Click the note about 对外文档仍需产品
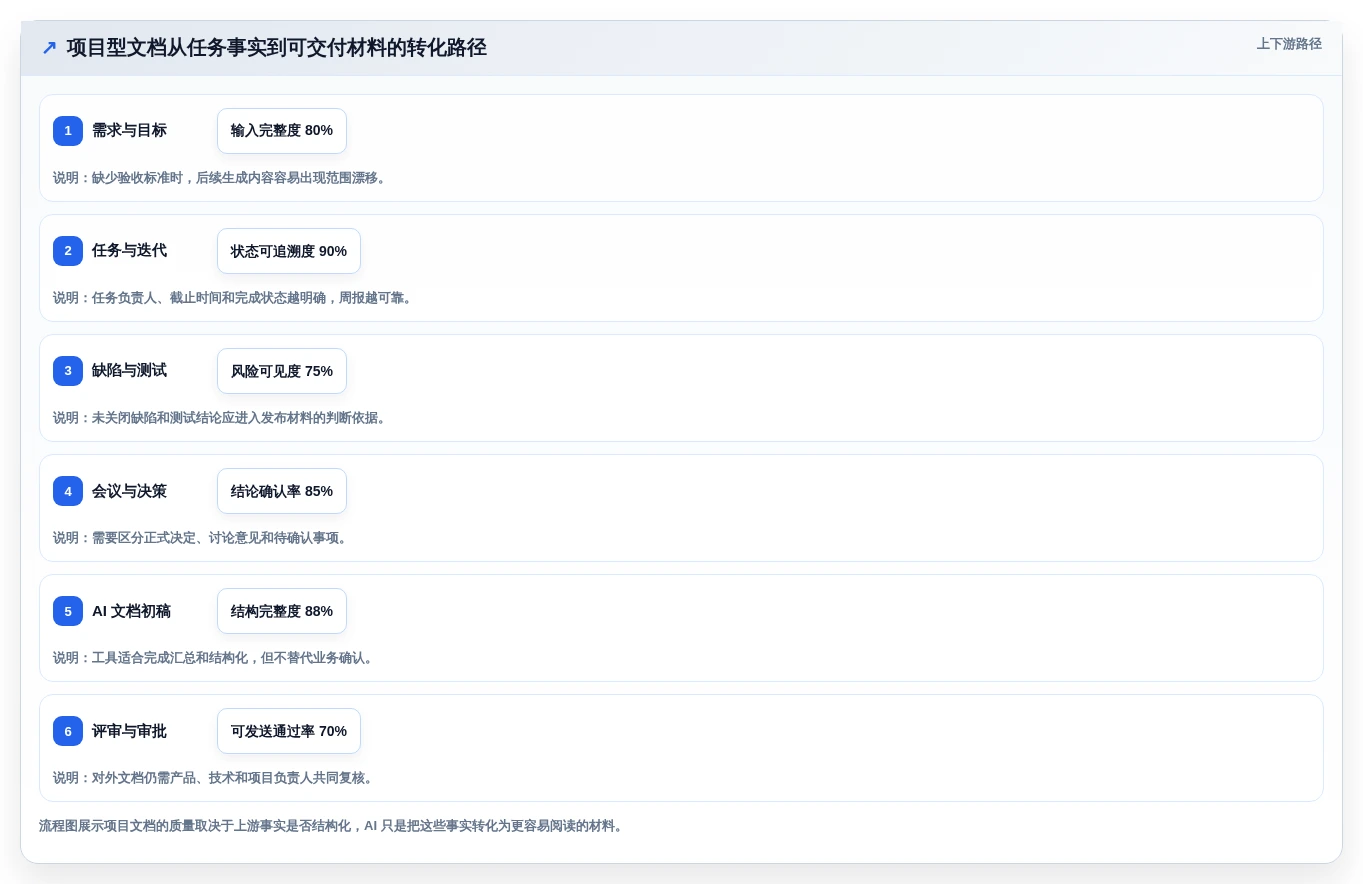Screen dimensions: 1363x884 [215, 778]
